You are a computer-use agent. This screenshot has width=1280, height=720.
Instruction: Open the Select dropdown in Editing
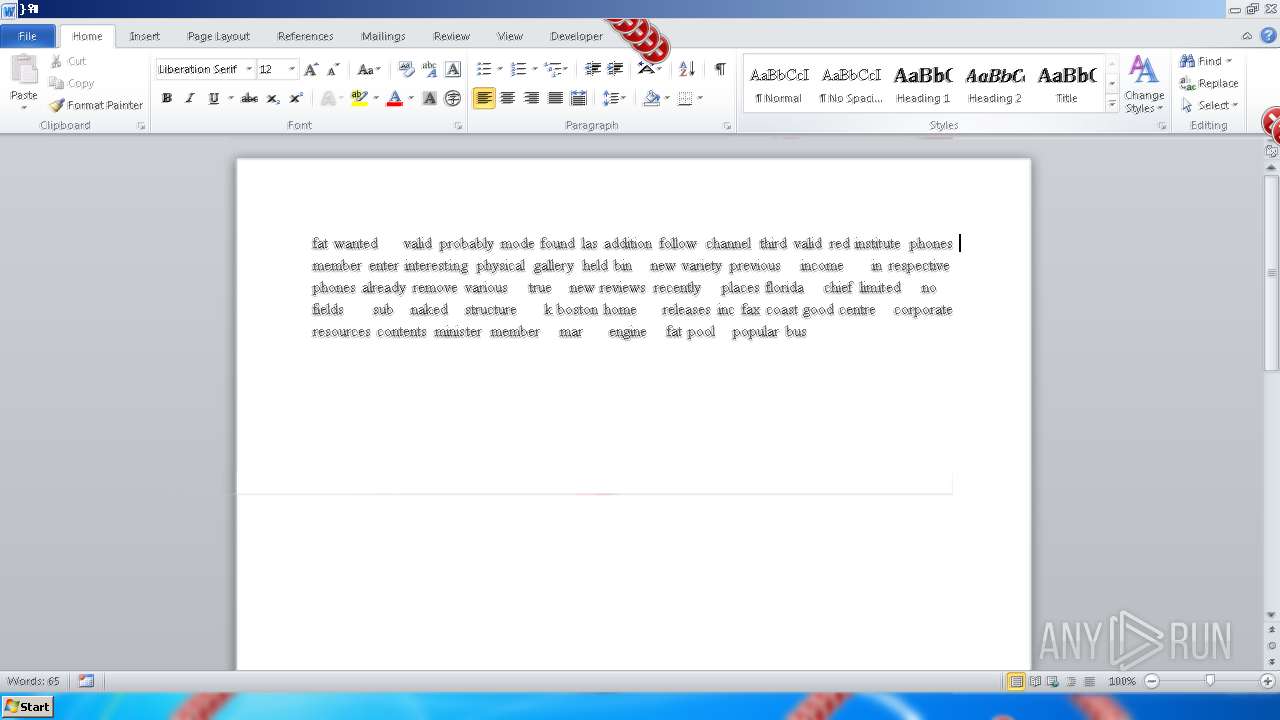pyautogui.click(x=1210, y=105)
